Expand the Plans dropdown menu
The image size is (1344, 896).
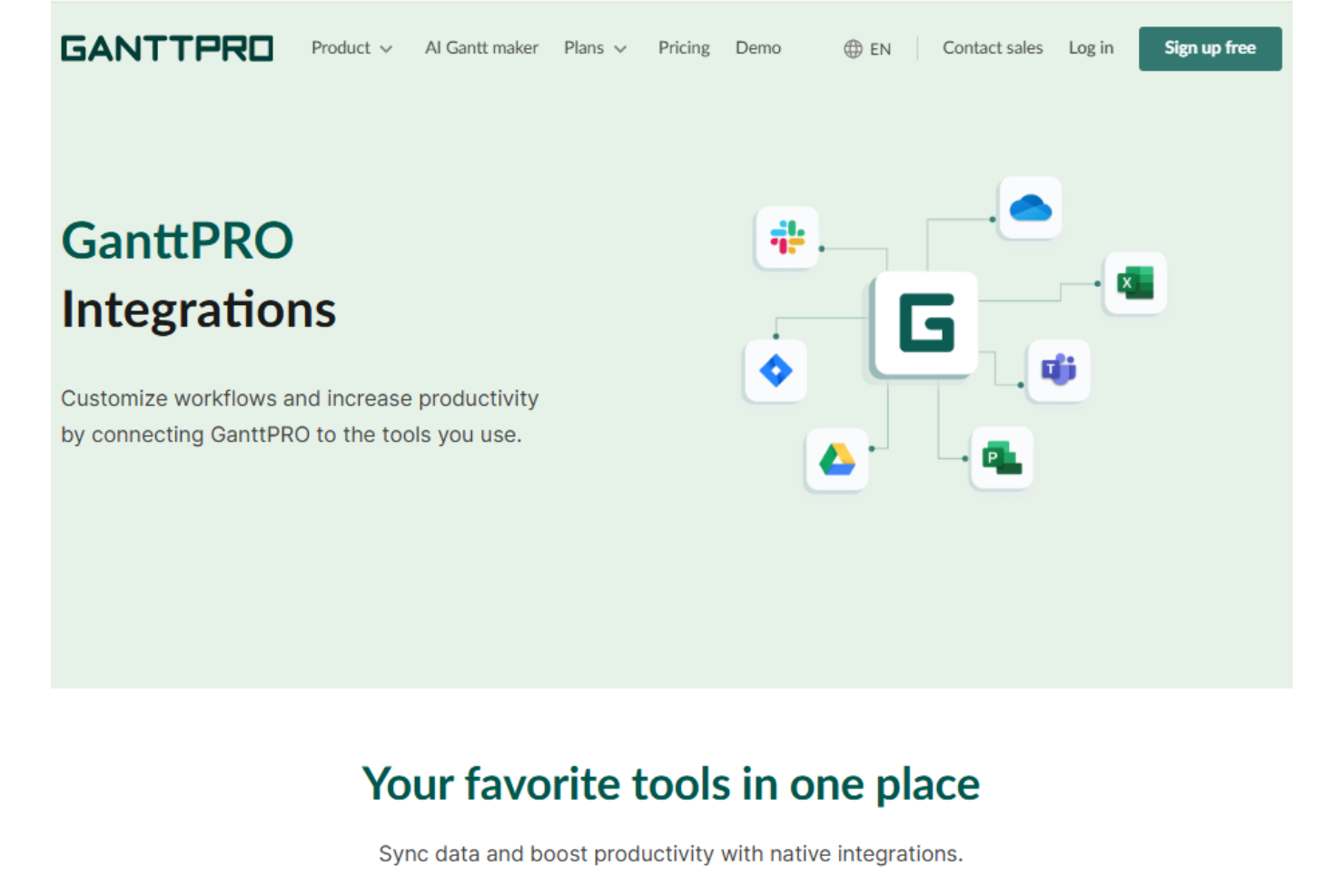pyautogui.click(x=595, y=48)
